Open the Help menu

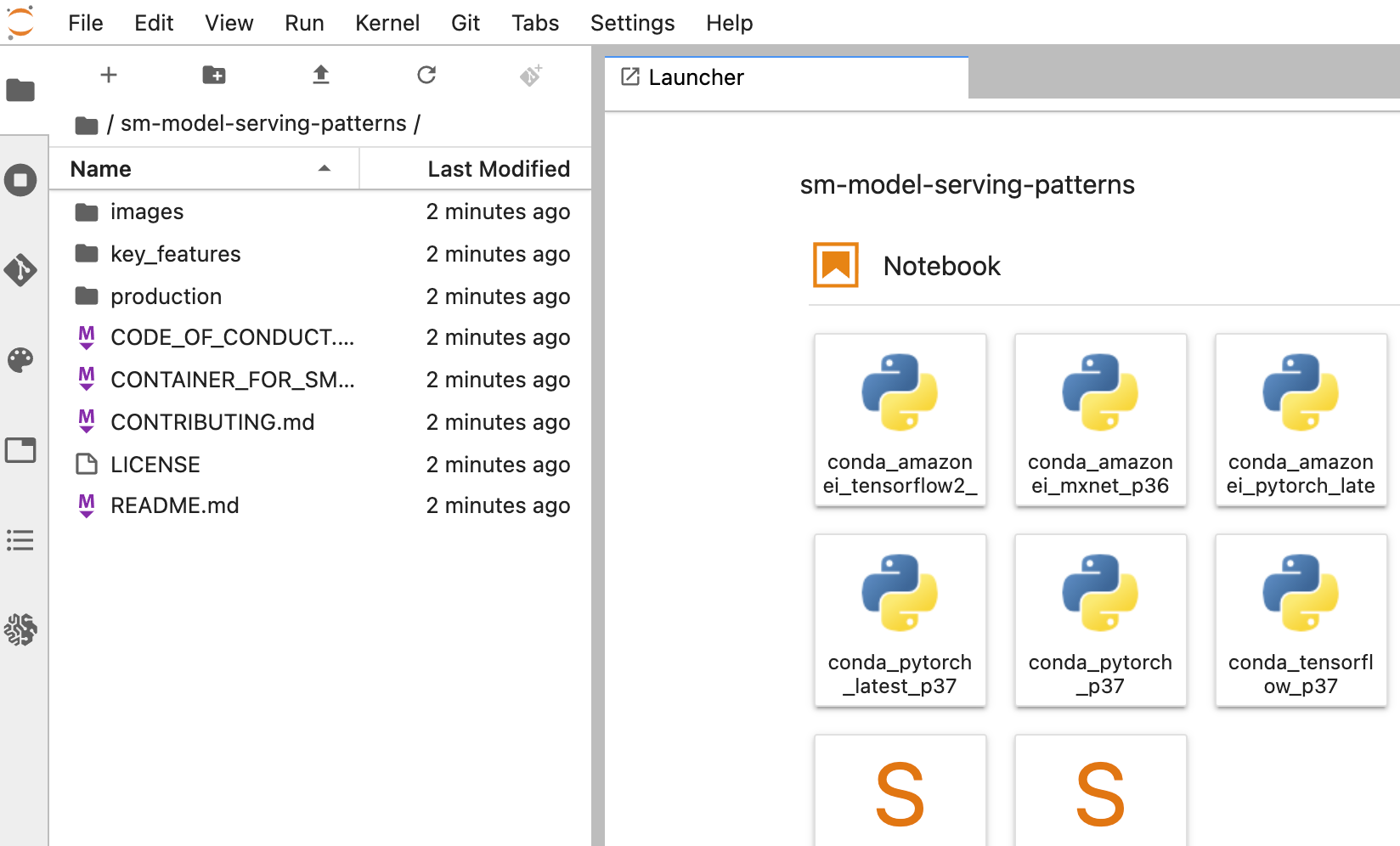[730, 23]
